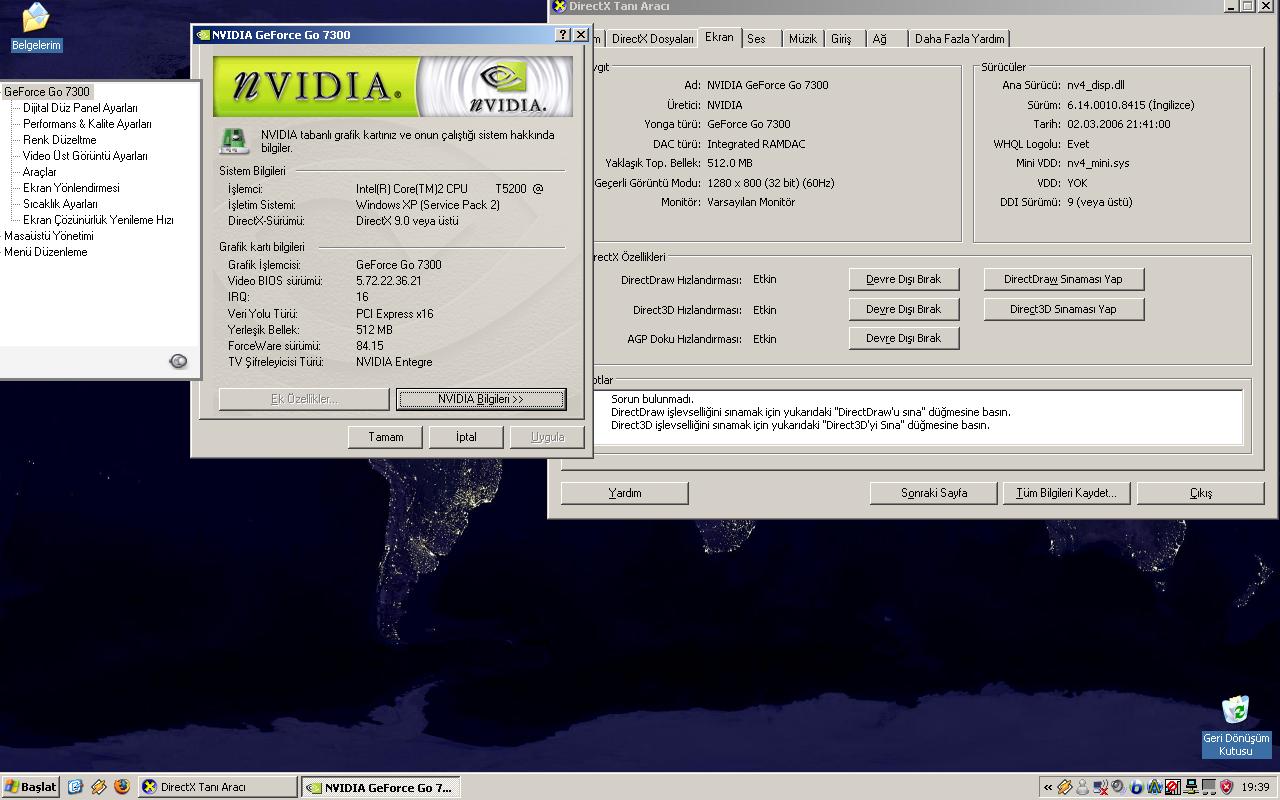
Task: Click the speaker volume icon in tray
Action: click(1118, 787)
